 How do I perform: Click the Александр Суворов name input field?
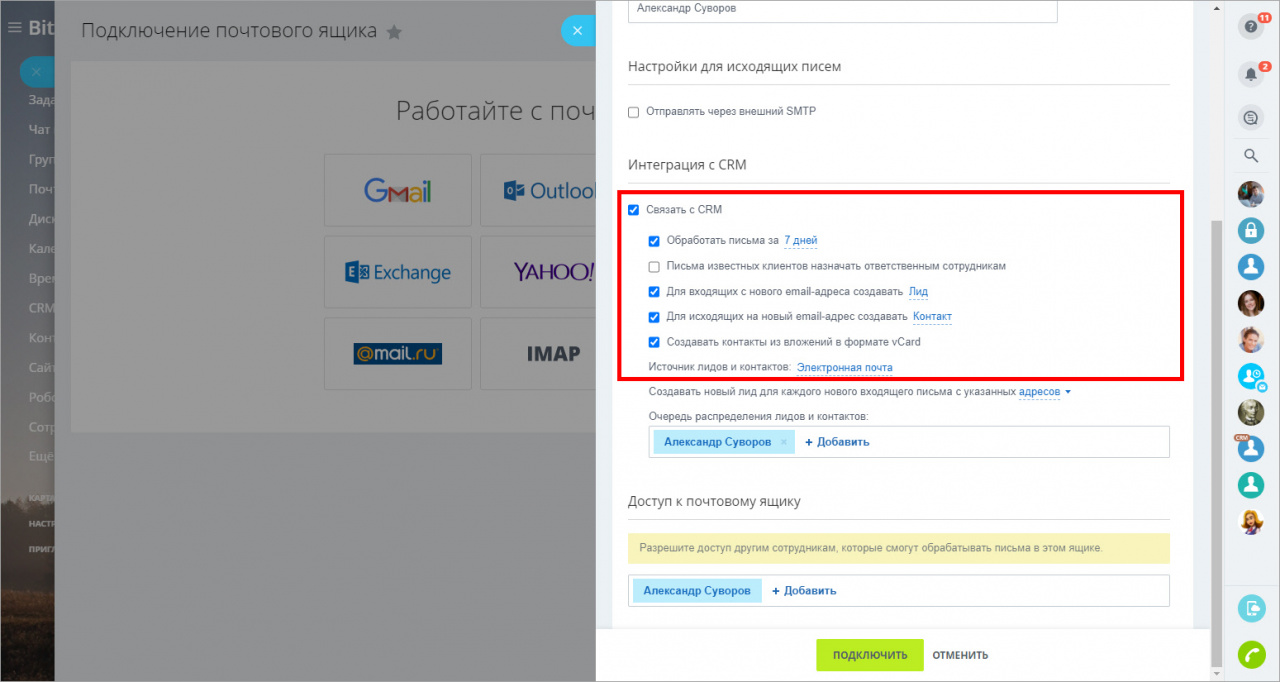pos(843,10)
